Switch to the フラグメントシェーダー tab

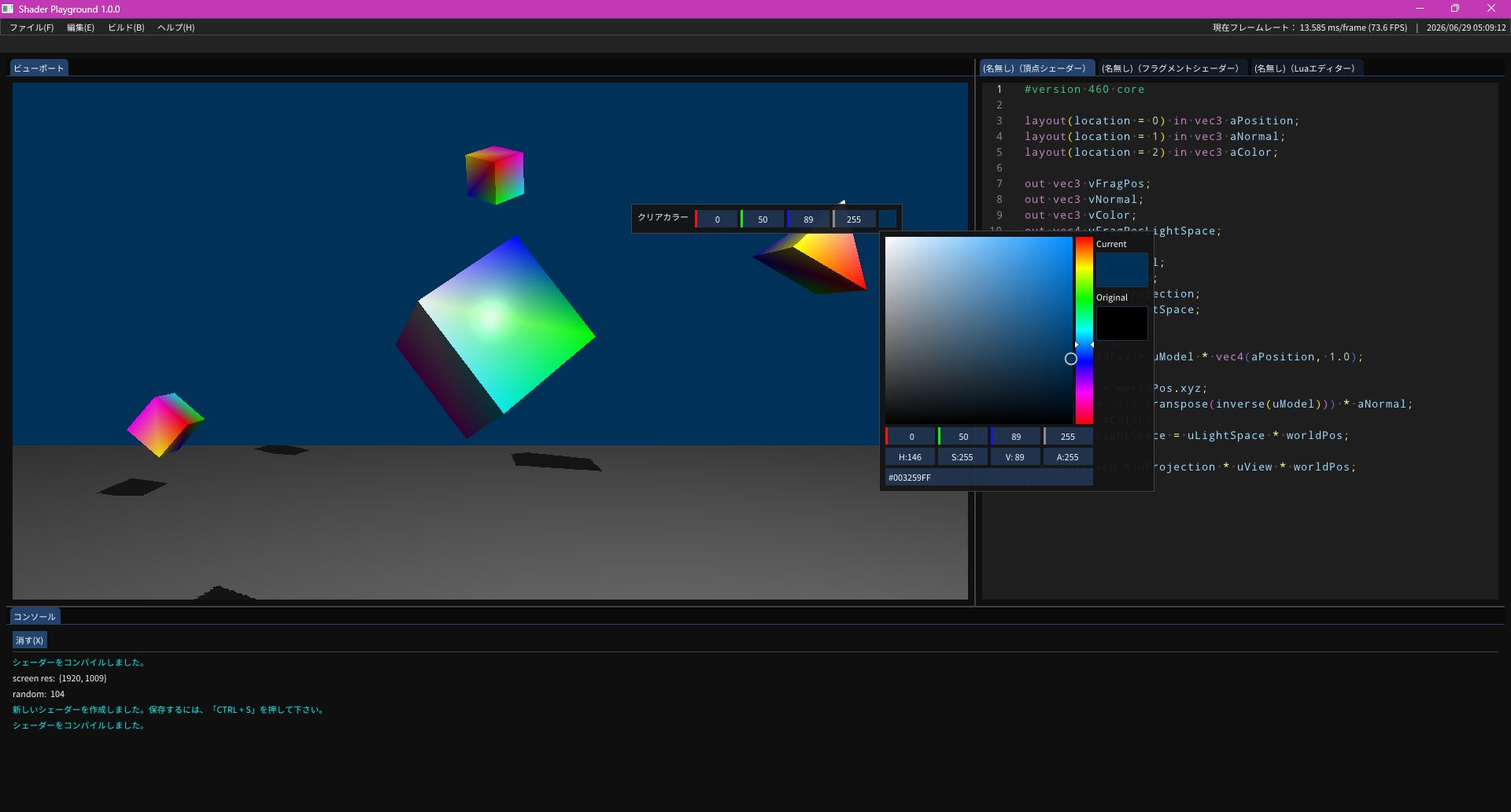tap(1172, 68)
